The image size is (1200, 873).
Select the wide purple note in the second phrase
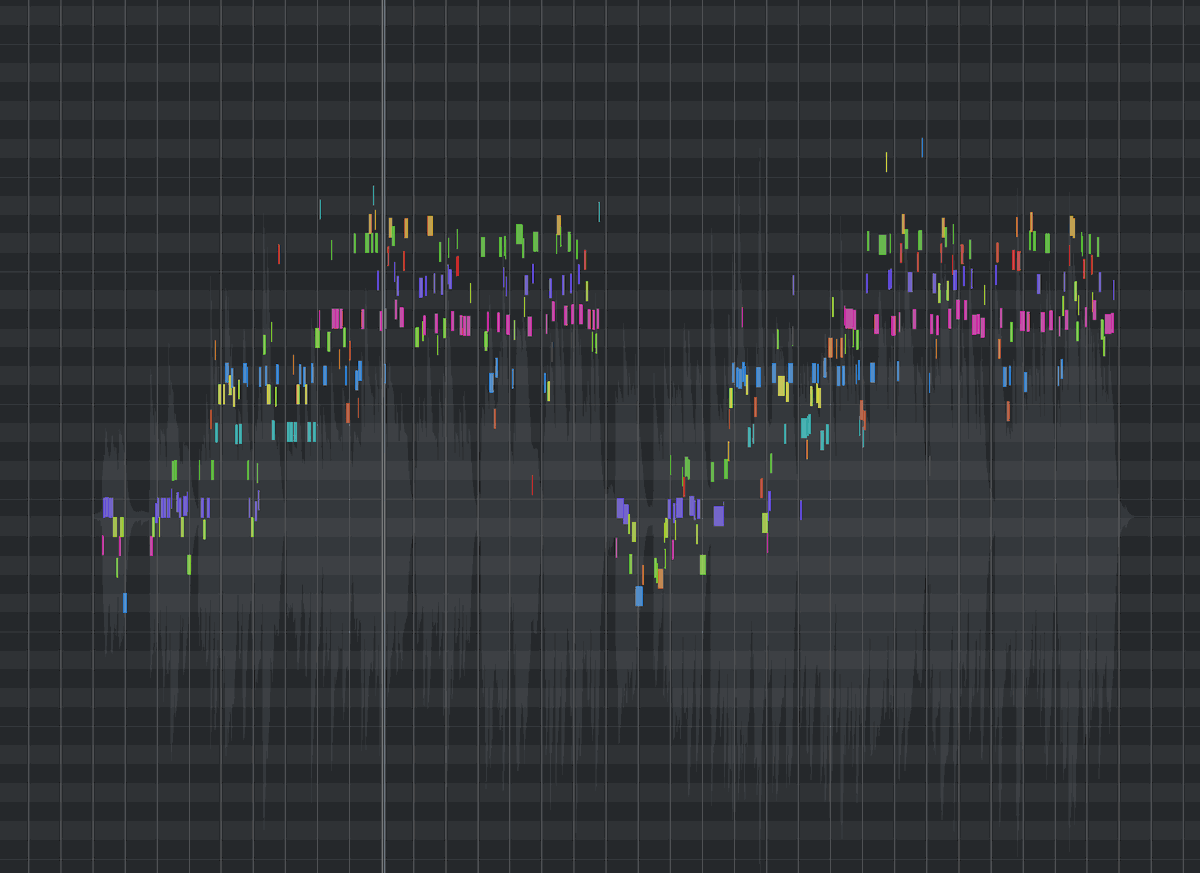(x=718, y=516)
